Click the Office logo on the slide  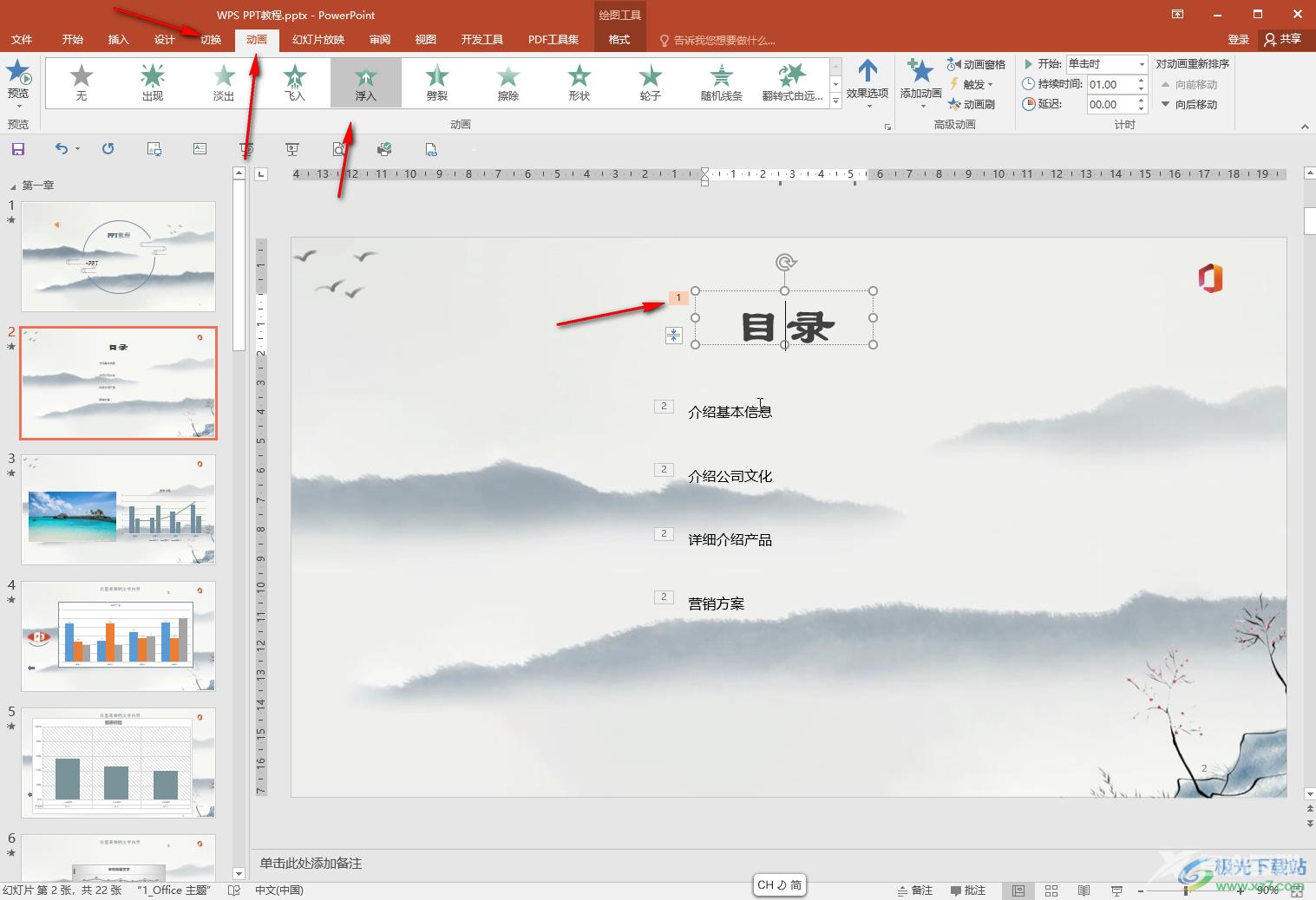pos(1210,278)
